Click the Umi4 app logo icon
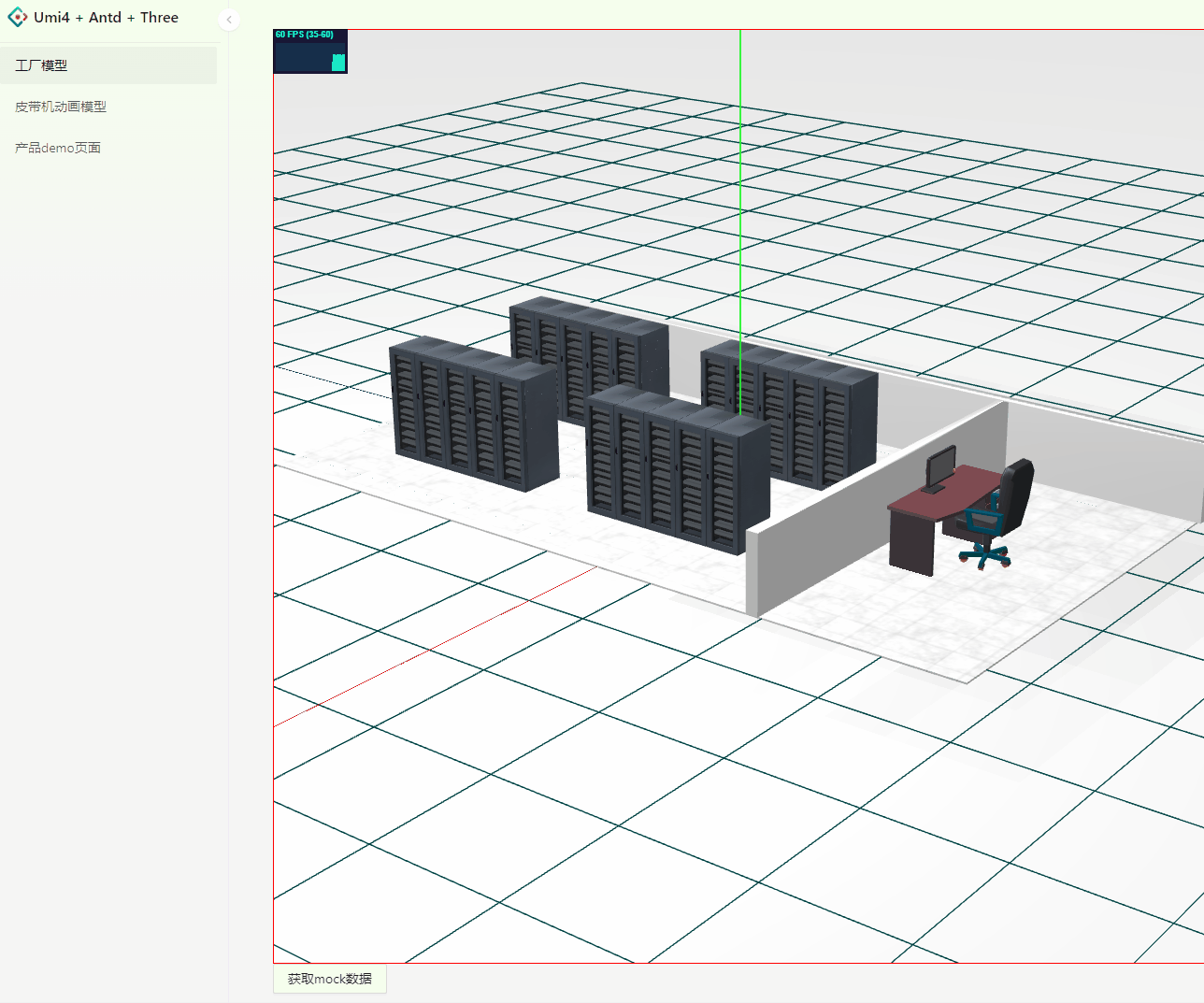Image resolution: width=1204 pixels, height=1003 pixels. tap(17, 18)
